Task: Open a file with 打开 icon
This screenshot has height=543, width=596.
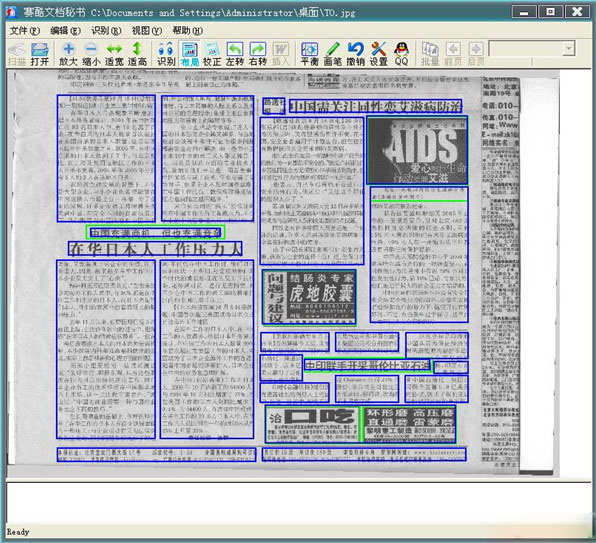Action: coord(40,54)
